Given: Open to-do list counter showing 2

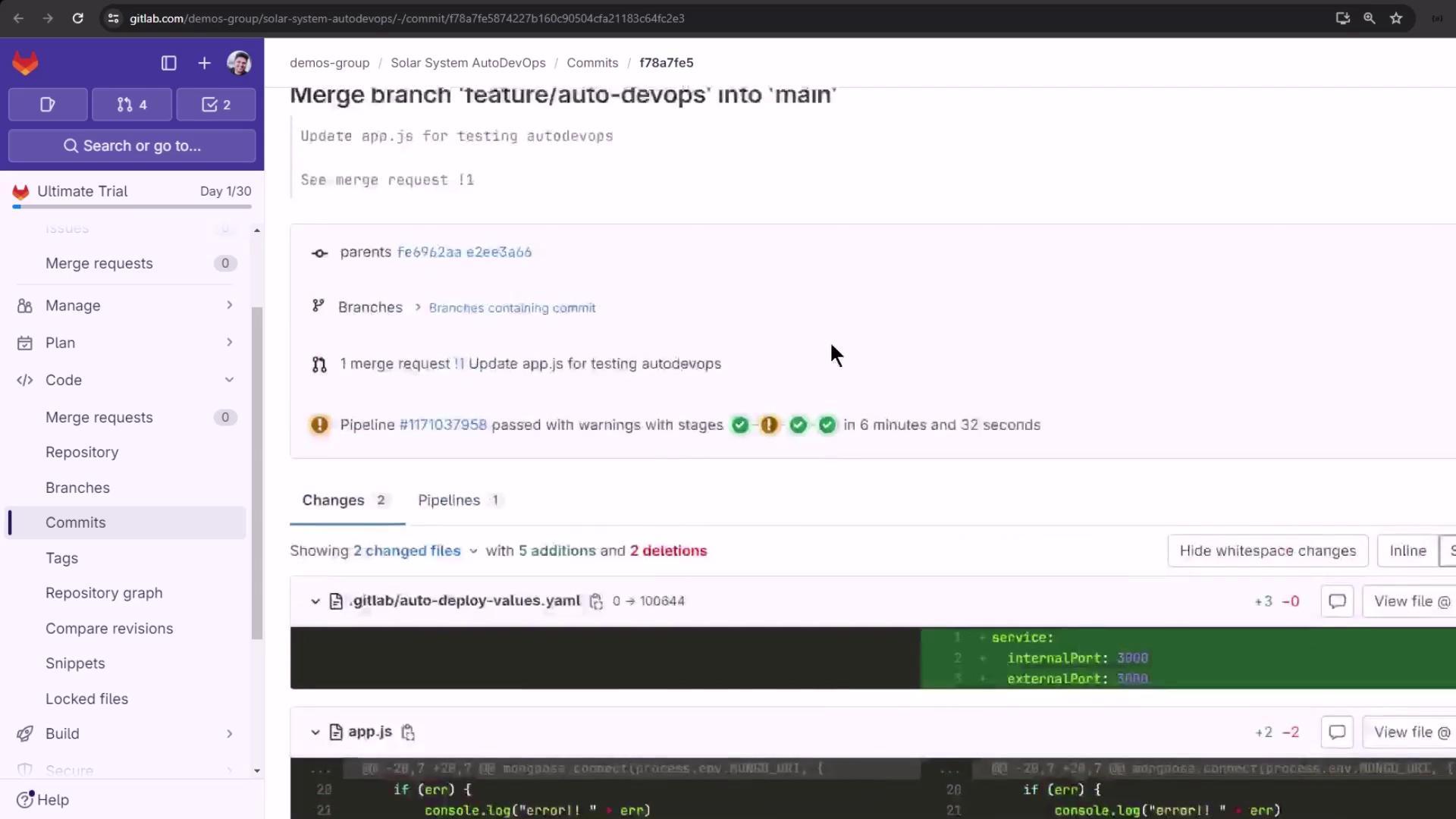Looking at the screenshot, I should click(x=216, y=105).
